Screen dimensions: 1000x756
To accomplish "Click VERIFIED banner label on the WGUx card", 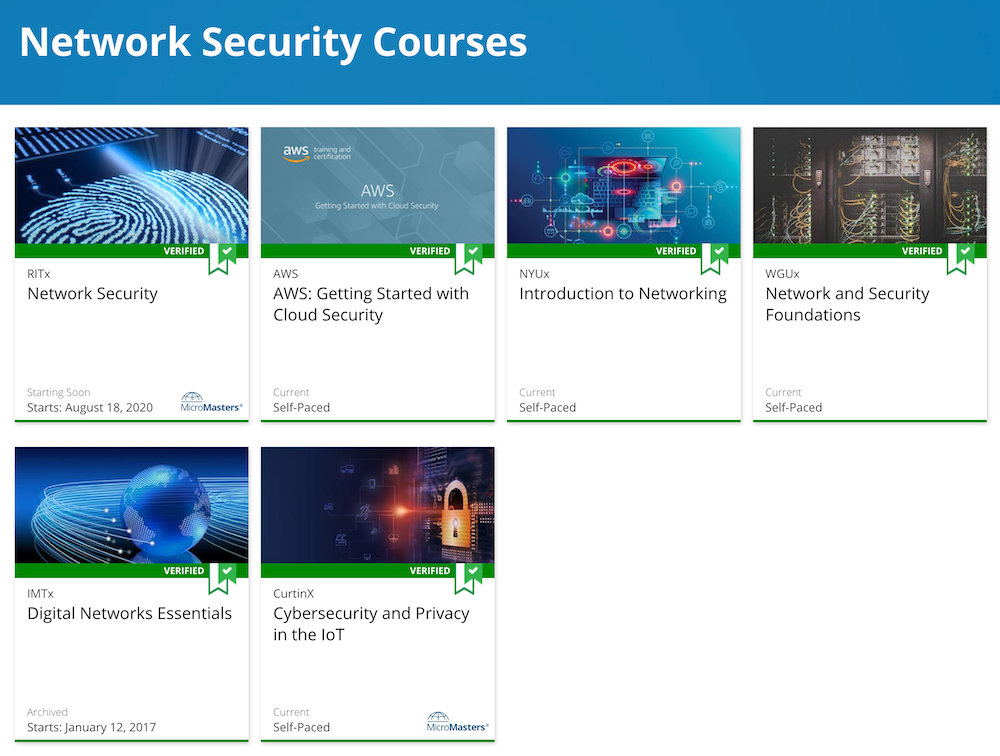I will [922, 251].
